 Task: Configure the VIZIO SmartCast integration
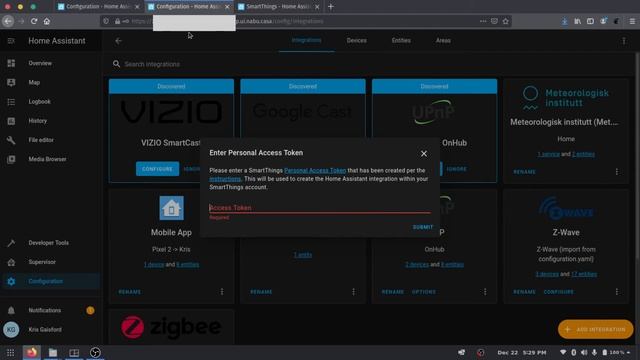point(157,169)
